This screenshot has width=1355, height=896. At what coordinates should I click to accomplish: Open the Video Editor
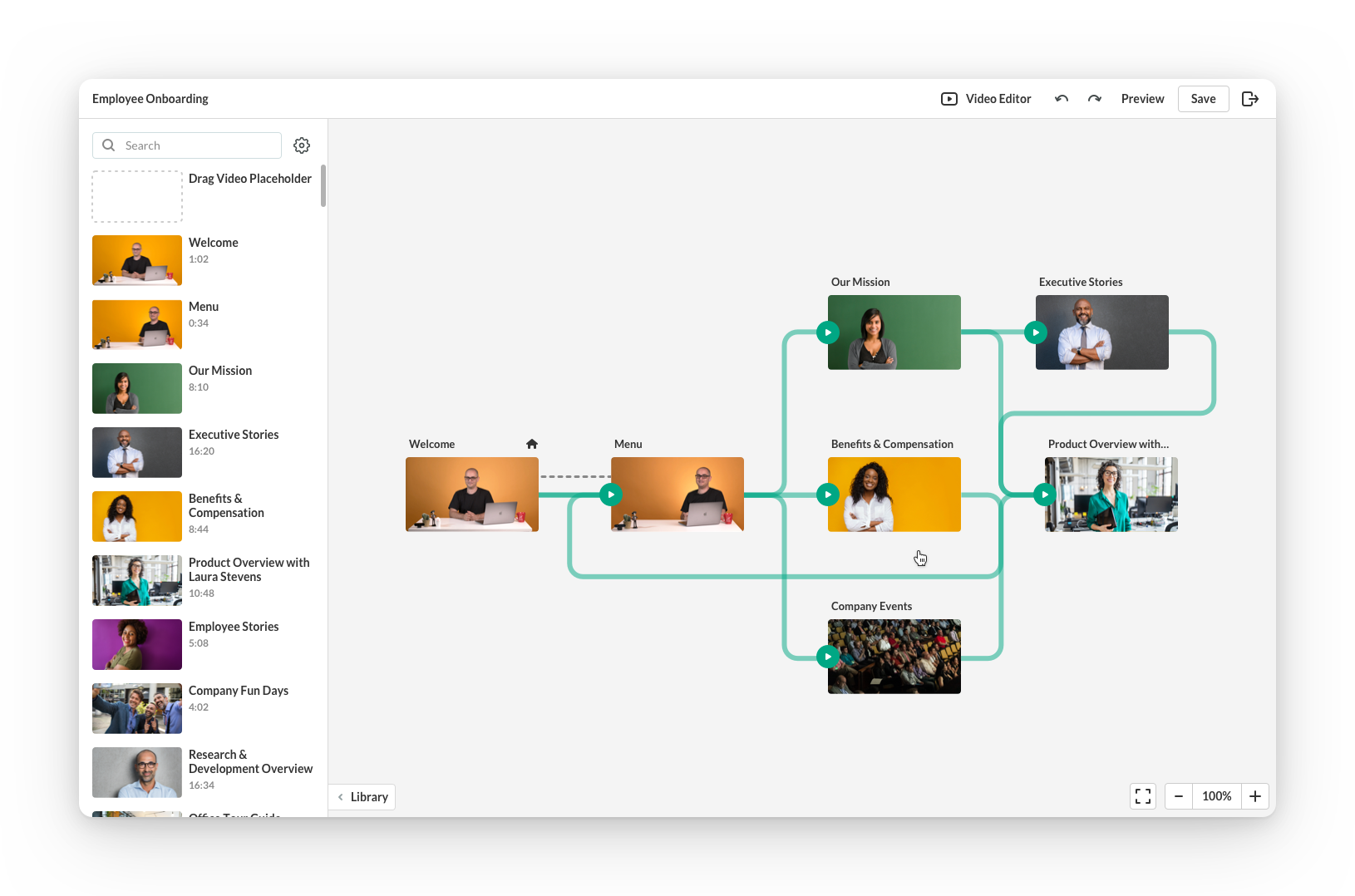pyautogui.click(x=986, y=99)
